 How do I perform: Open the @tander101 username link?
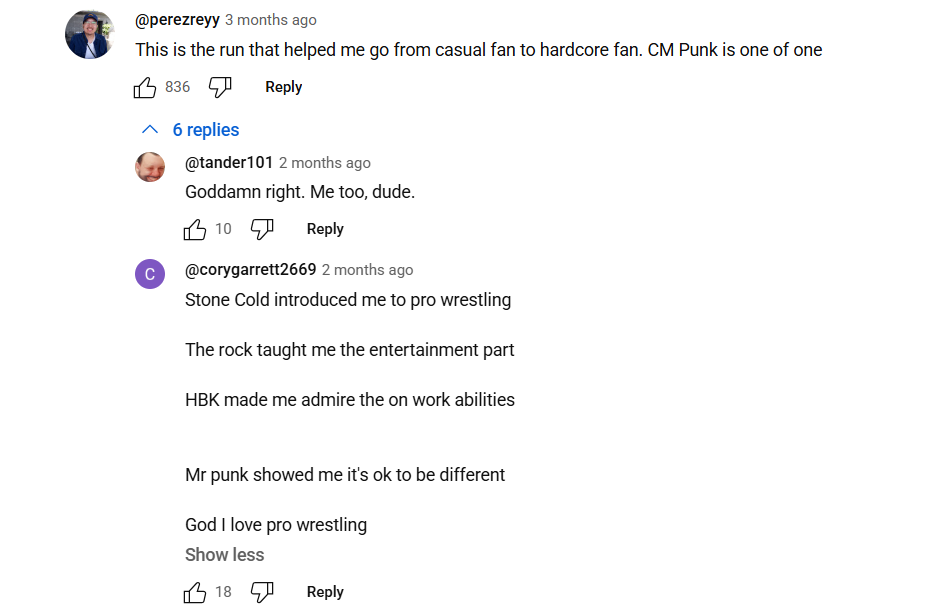click(x=229, y=163)
